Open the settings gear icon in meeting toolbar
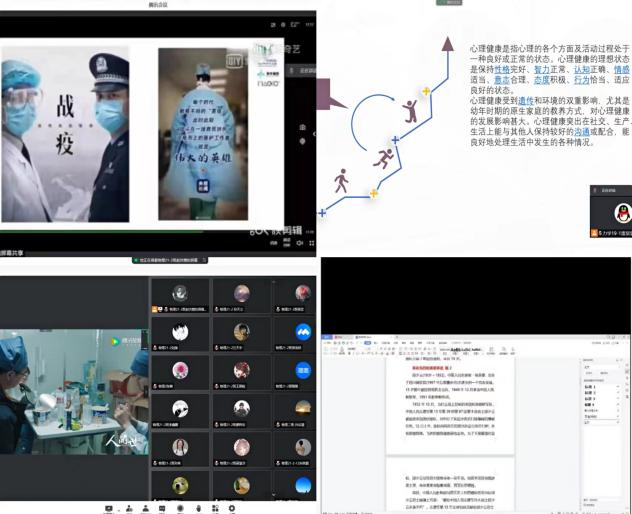The image size is (632, 514). [232, 508]
